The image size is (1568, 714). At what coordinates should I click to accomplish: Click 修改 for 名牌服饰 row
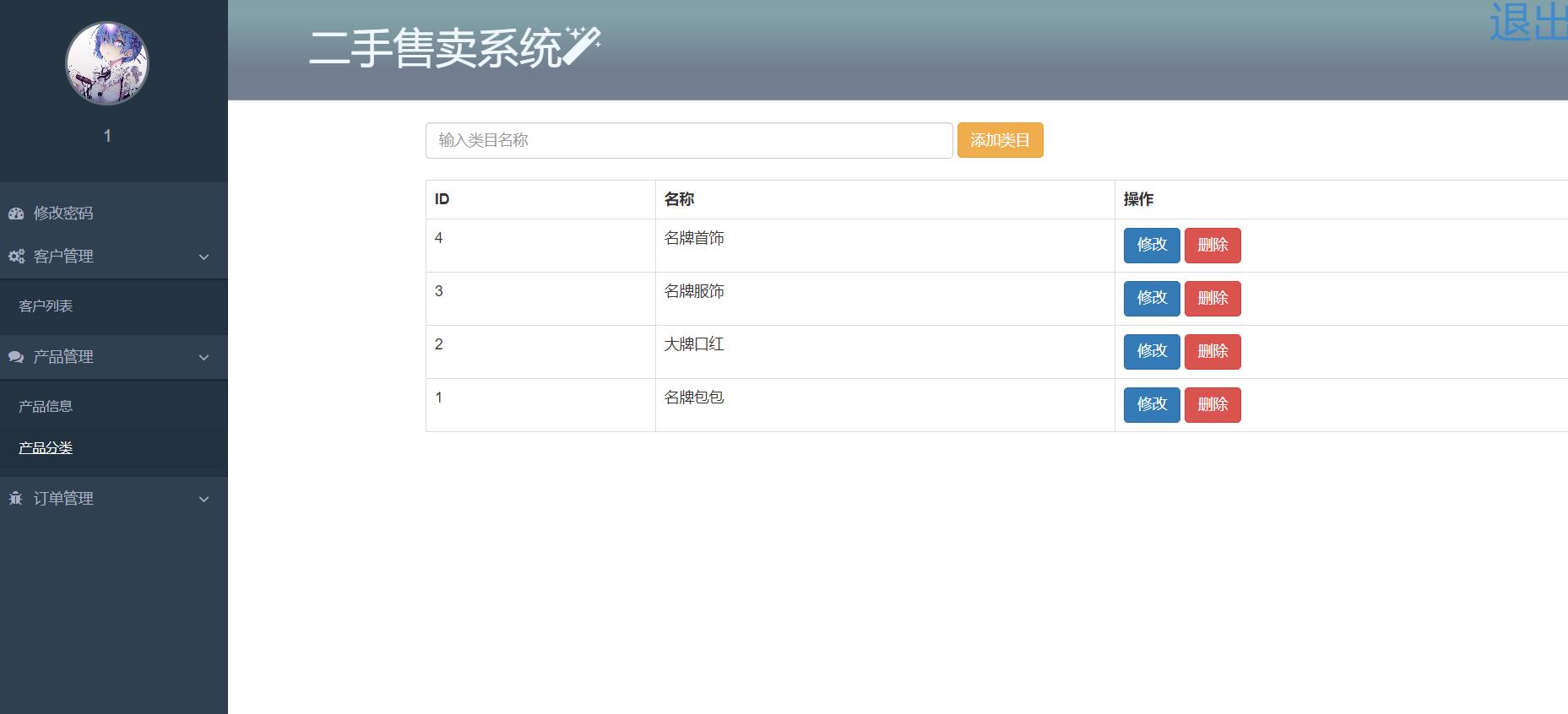[1152, 299]
